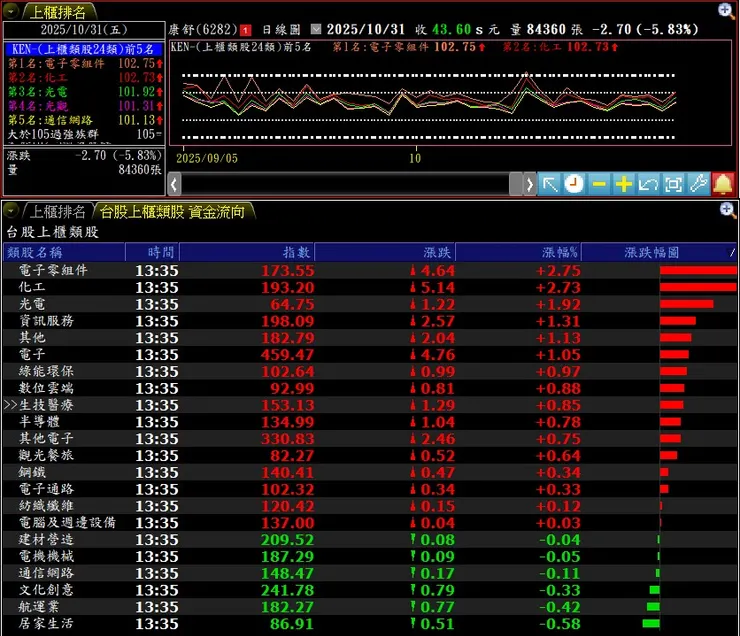
Task: Select the 光電 row in sector table
Action: click(x=370, y=304)
